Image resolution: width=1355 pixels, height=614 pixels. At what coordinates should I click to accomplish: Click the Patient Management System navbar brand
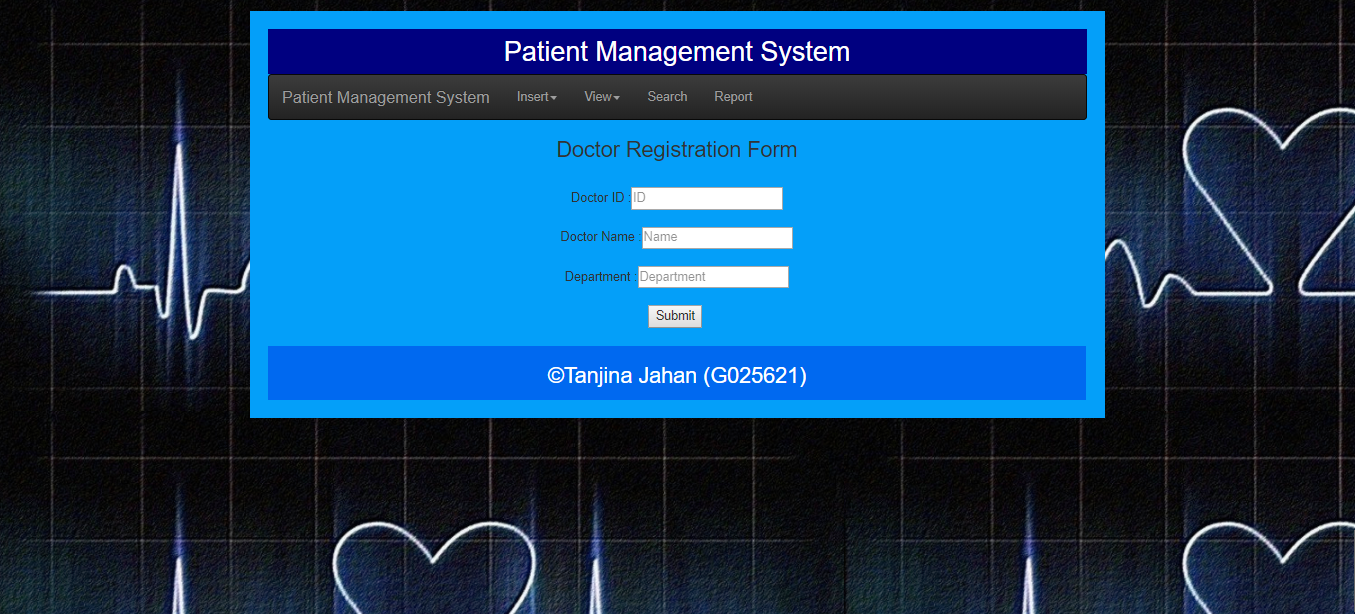click(386, 97)
